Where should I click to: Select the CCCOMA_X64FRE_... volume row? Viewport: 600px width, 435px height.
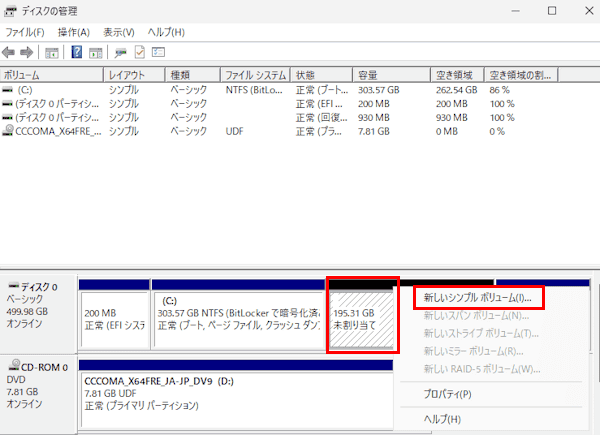[279, 131]
